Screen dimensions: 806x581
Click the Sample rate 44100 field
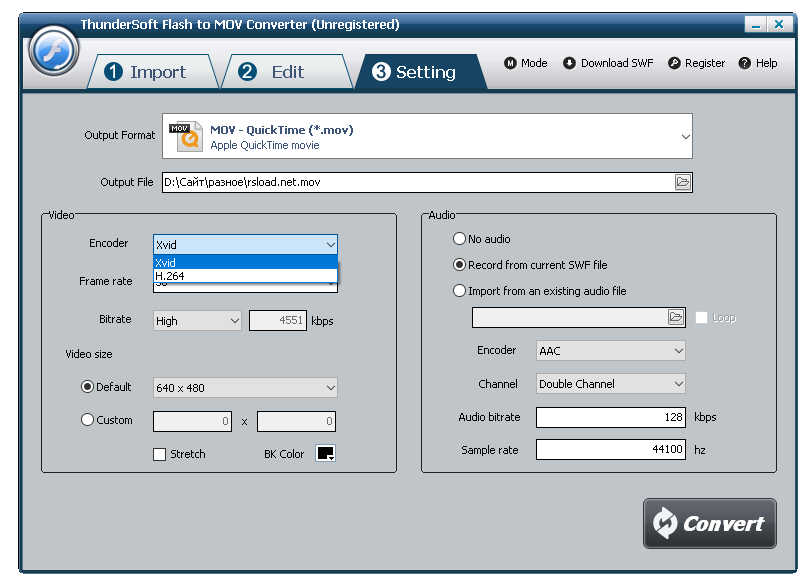pyautogui.click(x=611, y=449)
